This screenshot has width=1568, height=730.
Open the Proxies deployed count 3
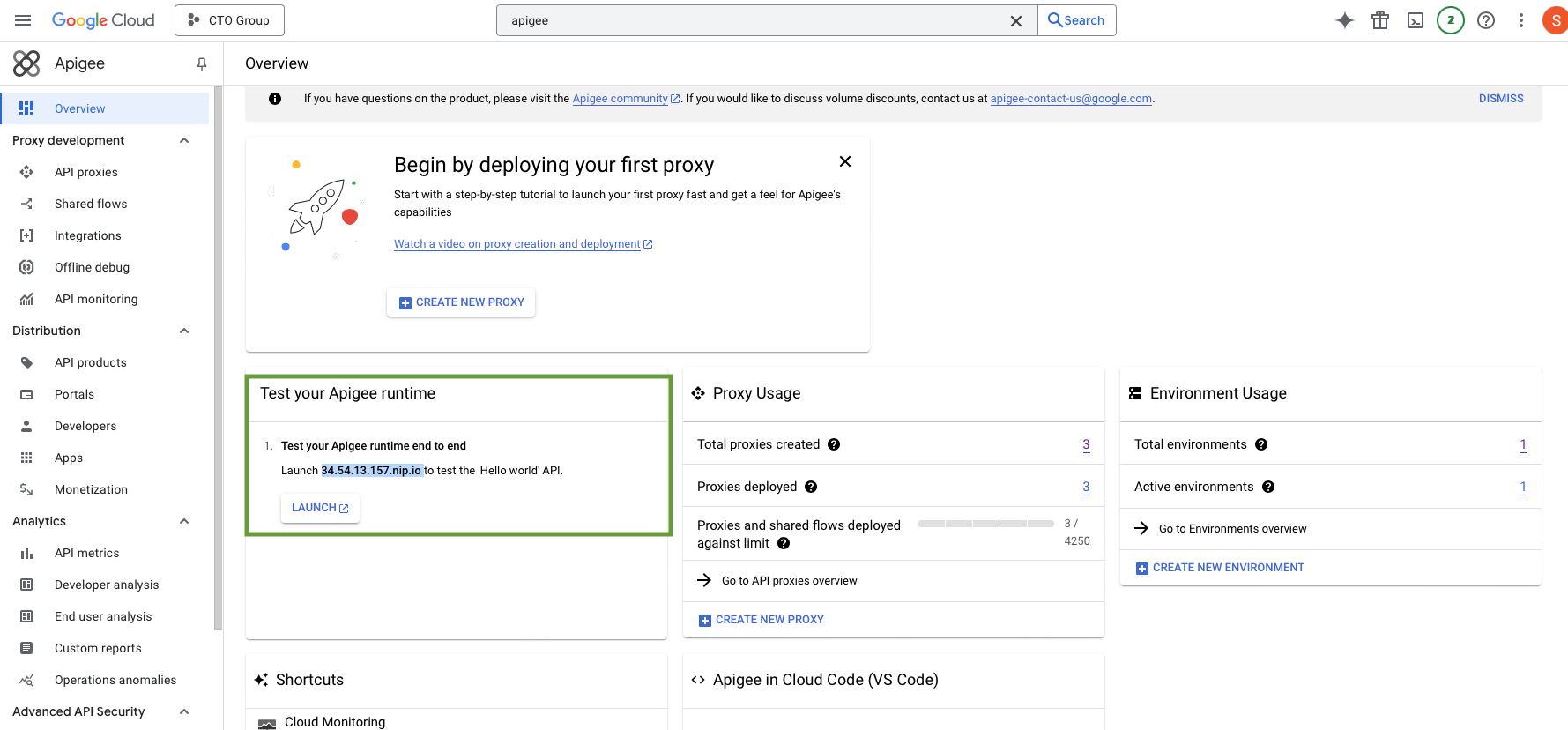tap(1086, 488)
